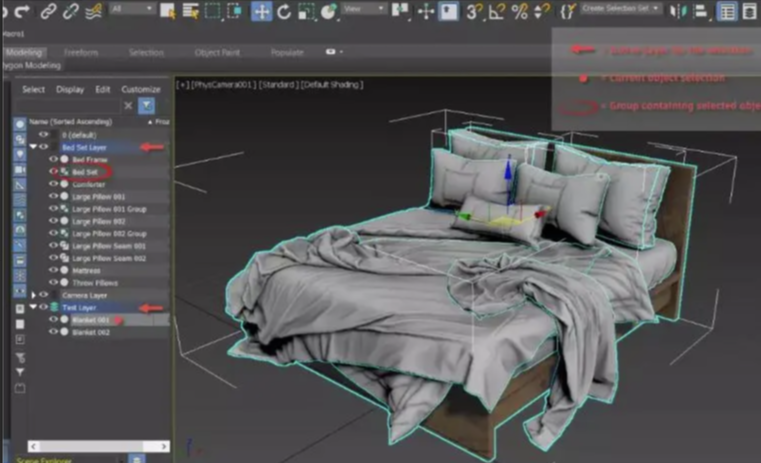Collapse the Bed Set Layer tree
Image resolution: width=761 pixels, height=463 pixels.
click(33, 147)
